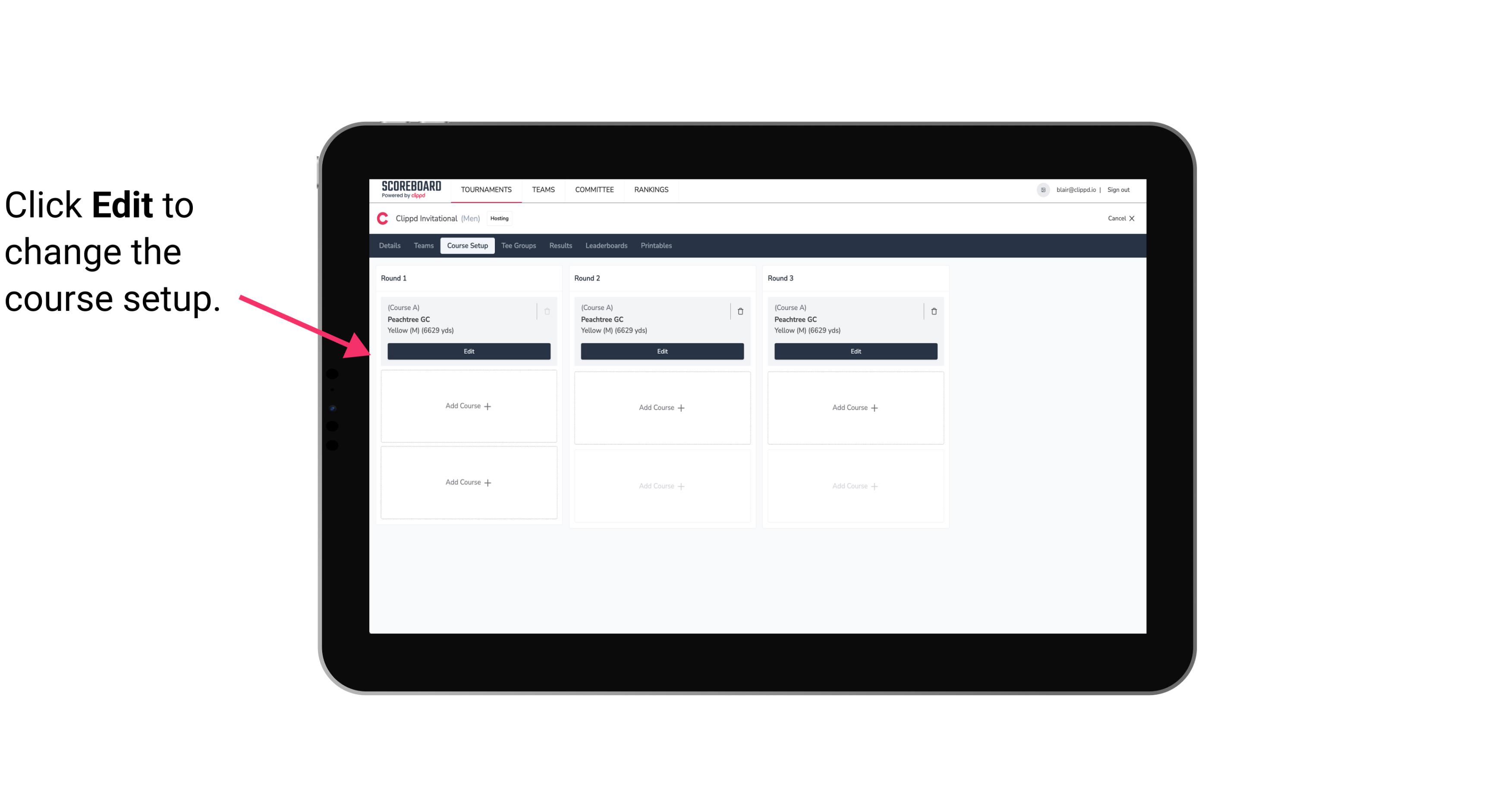Click the delete icon for Round 3 course
The height and width of the screenshot is (812, 1510).
tap(932, 311)
